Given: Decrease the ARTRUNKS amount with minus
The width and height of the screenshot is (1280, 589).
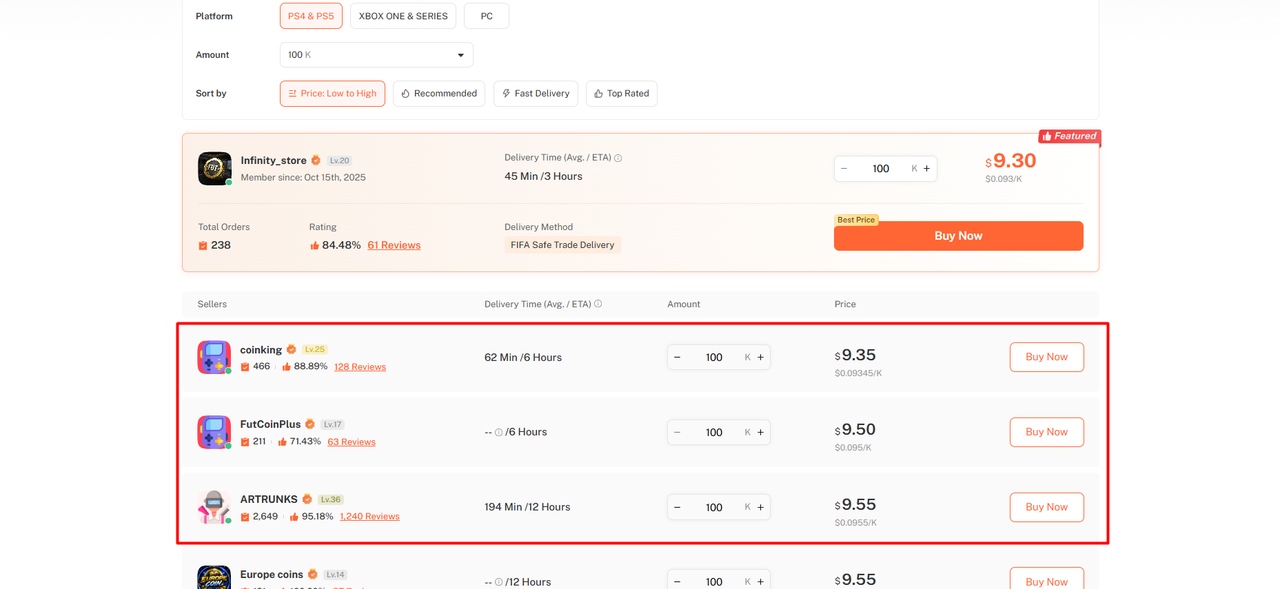Looking at the screenshot, I should point(677,507).
